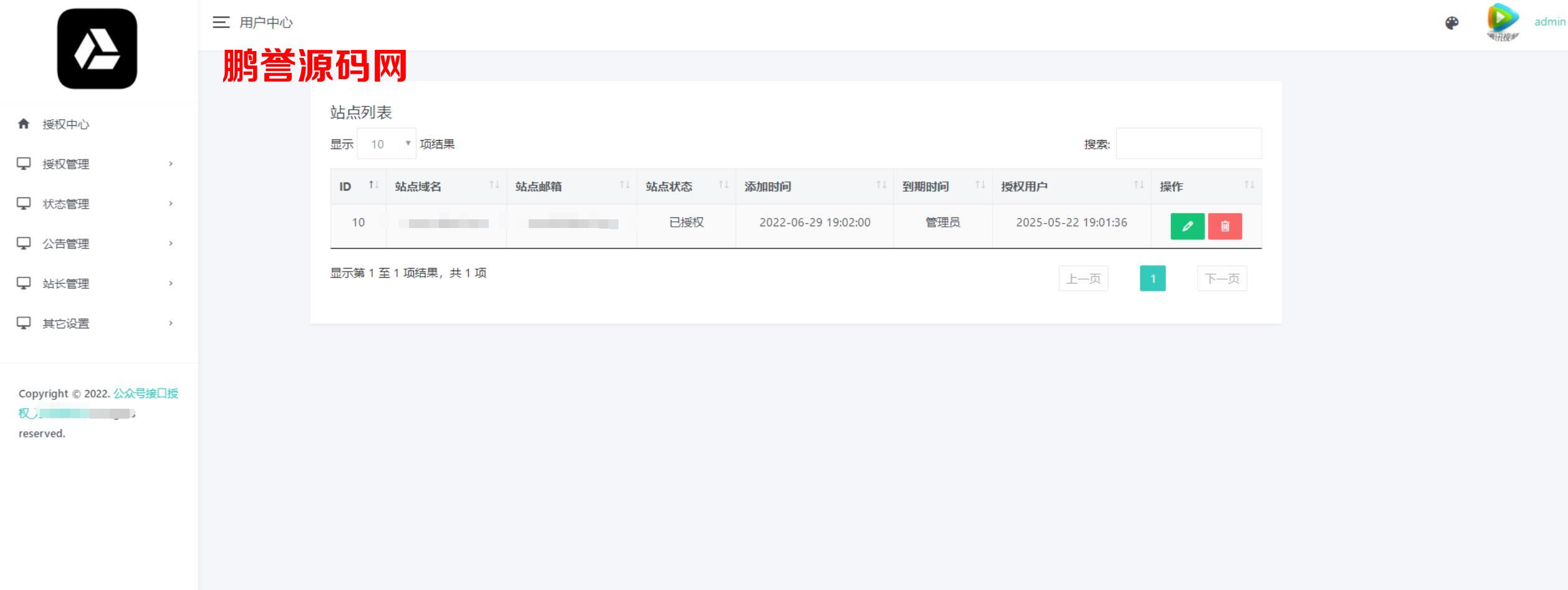This screenshot has width=1568, height=590.
Task: Expand the 站长管理 chevron
Action: coord(171,283)
